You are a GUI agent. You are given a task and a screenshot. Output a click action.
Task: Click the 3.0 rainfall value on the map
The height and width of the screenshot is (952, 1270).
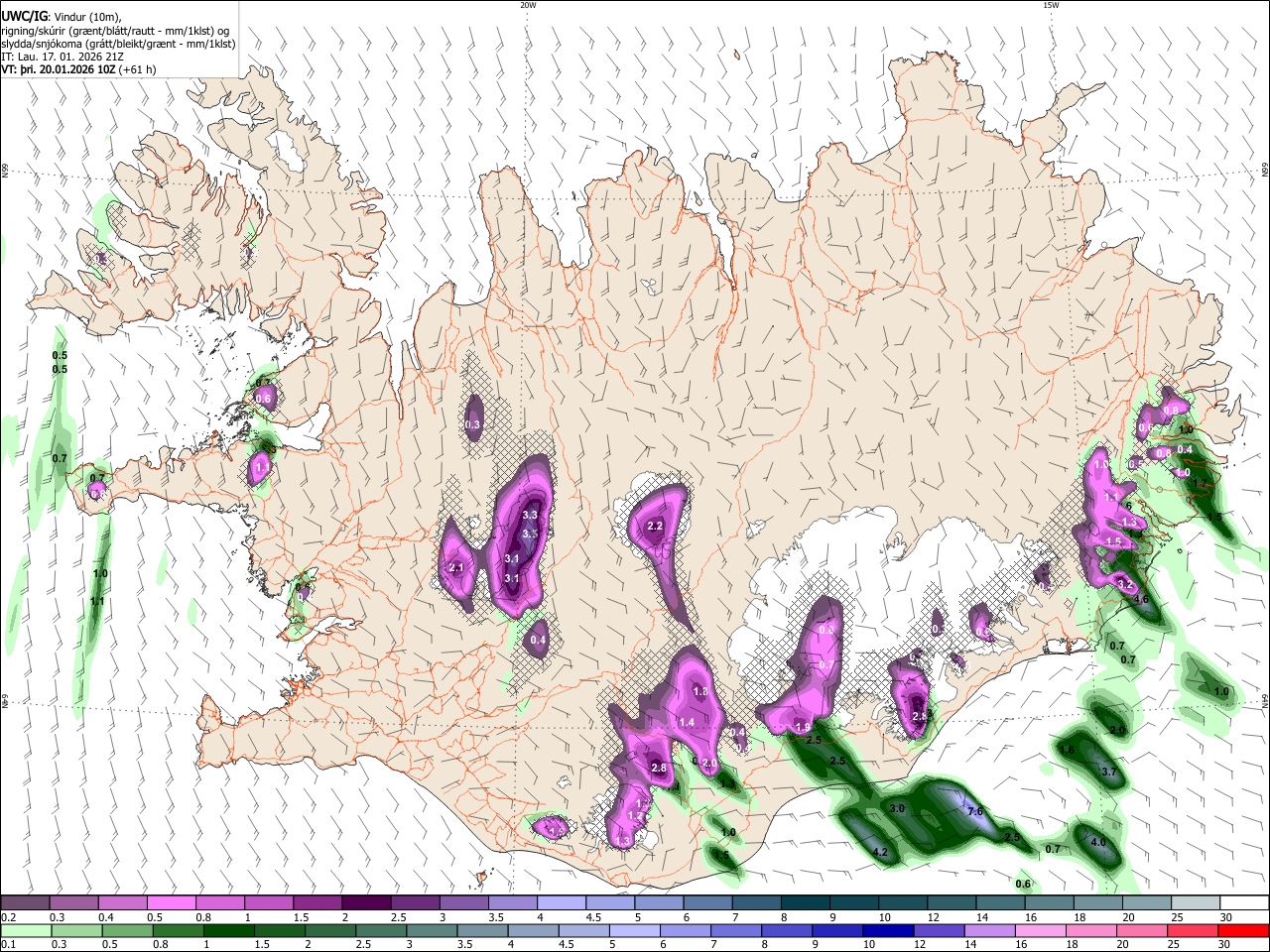[897, 808]
